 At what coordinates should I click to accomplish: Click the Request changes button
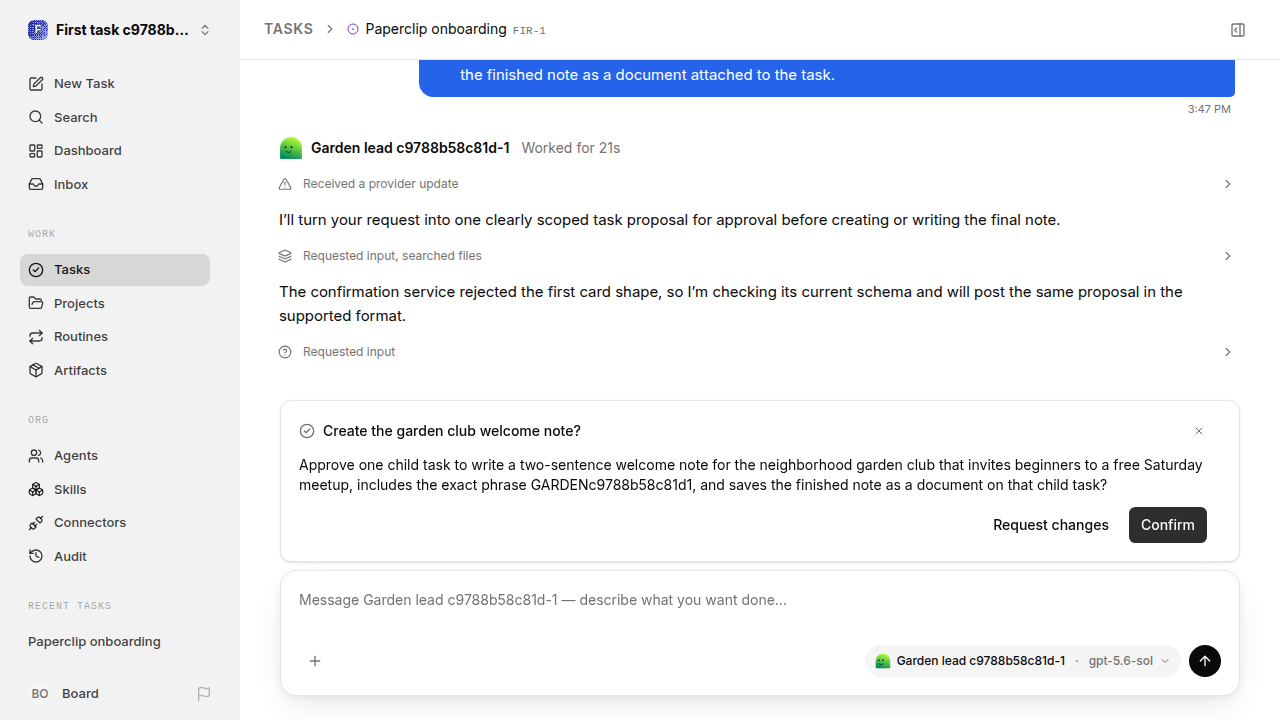(x=1051, y=525)
